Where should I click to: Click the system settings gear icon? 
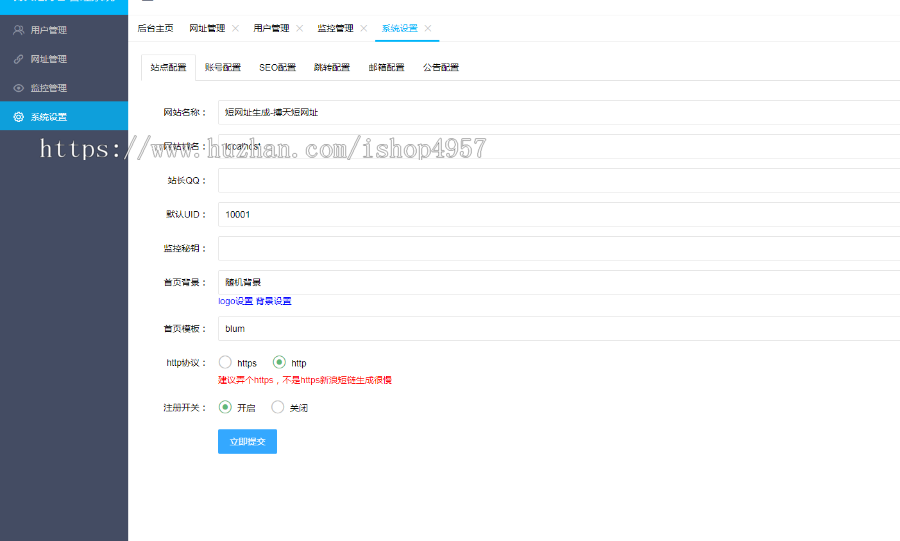[18, 117]
